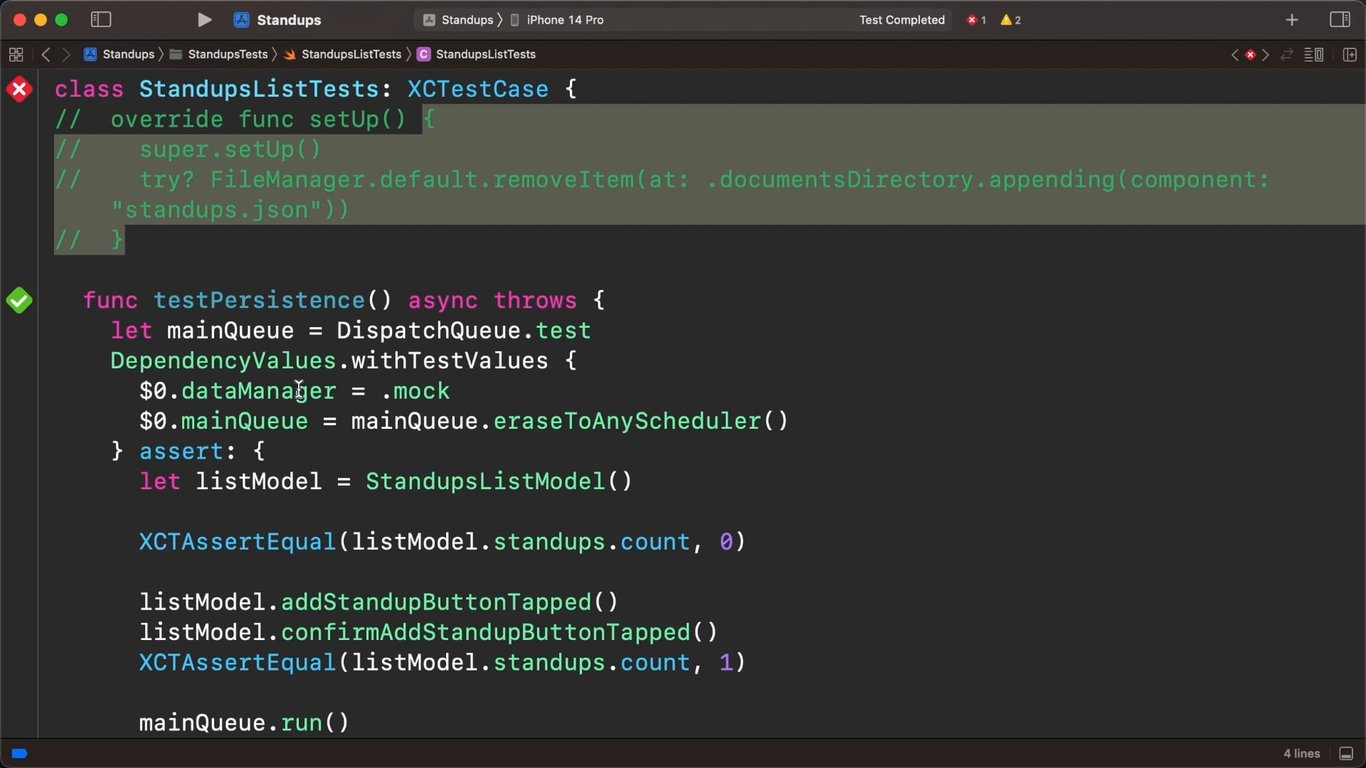Viewport: 1366px width, 768px height.
Task: Jump to the next issue arrow
Action: click(x=1266, y=54)
